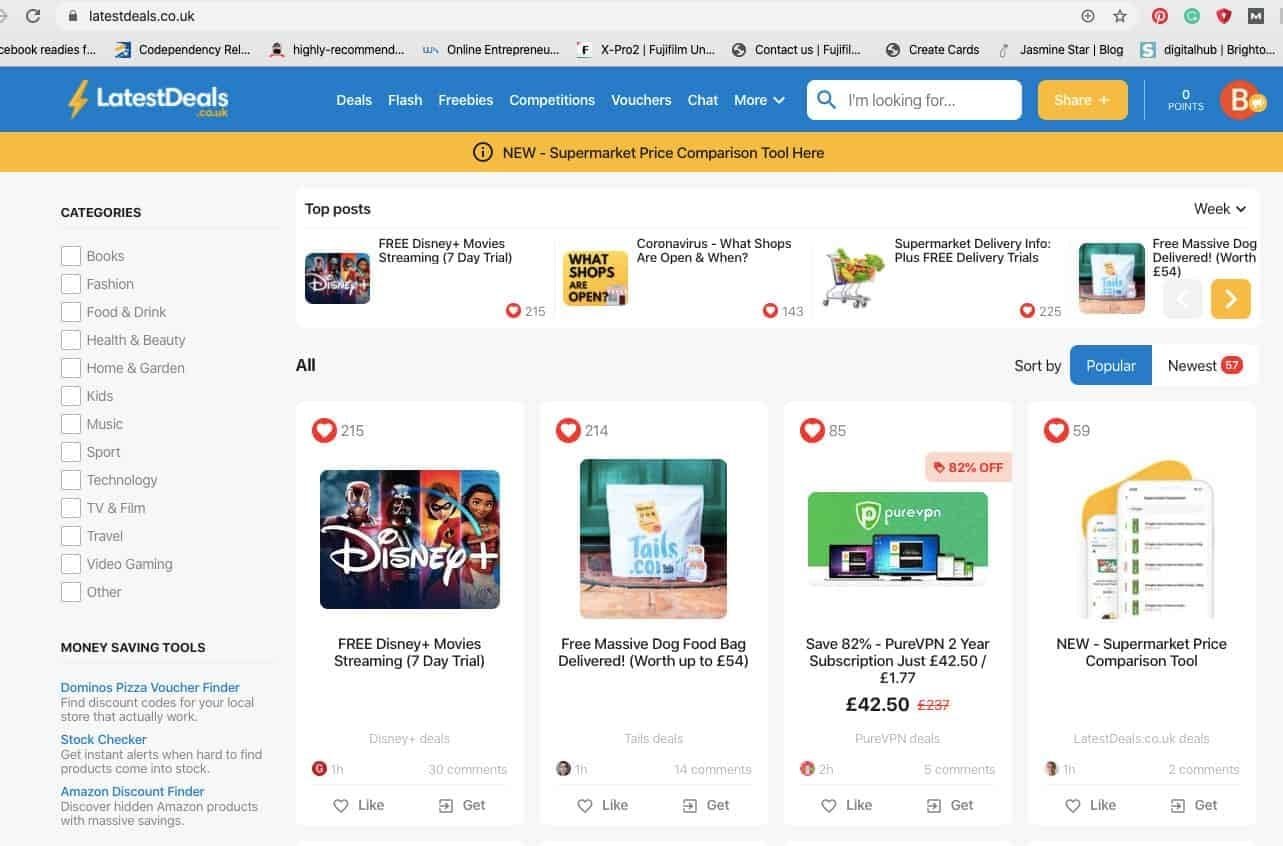Open the Competitions nav item

(x=552, y=100)
